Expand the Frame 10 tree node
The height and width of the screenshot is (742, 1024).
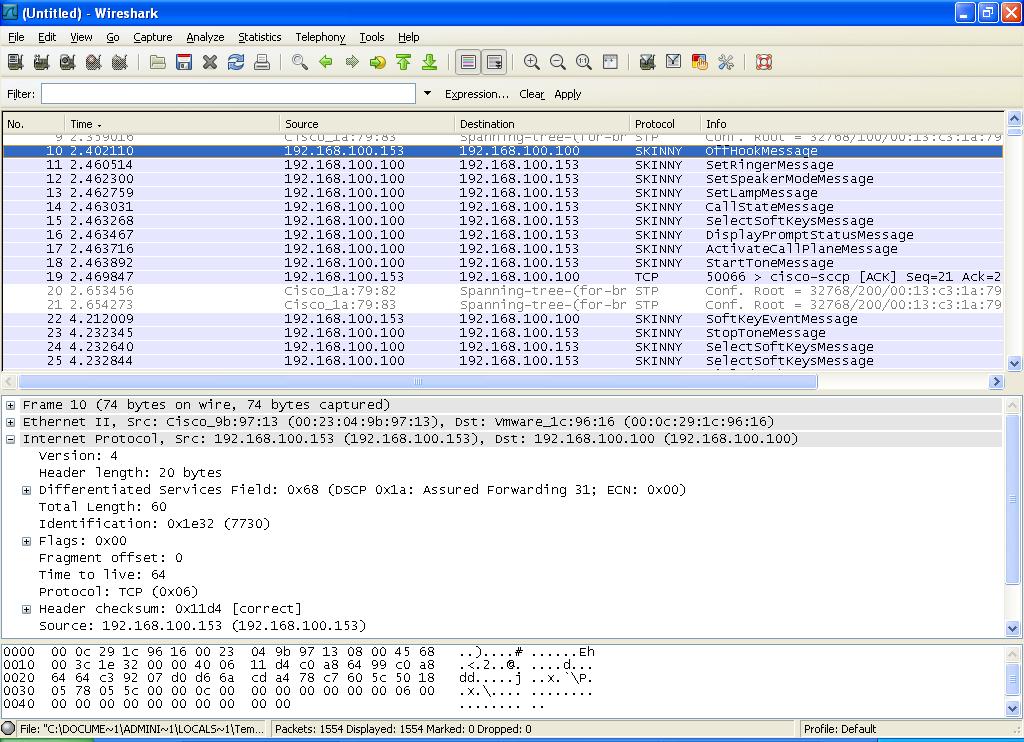[10, 405]
